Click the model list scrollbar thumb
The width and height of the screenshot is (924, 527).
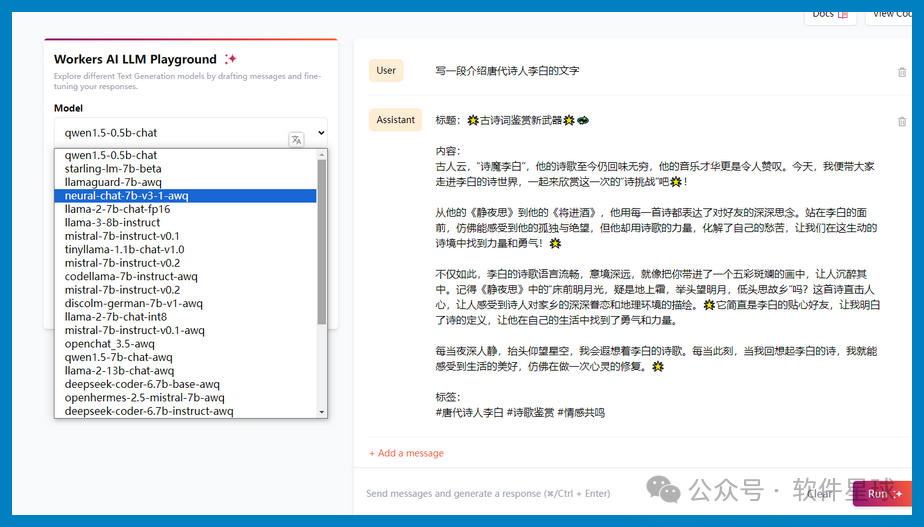click(322, 242)
